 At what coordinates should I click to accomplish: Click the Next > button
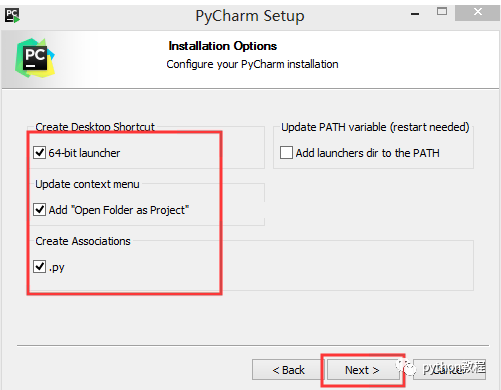click(x=363, y=370)
